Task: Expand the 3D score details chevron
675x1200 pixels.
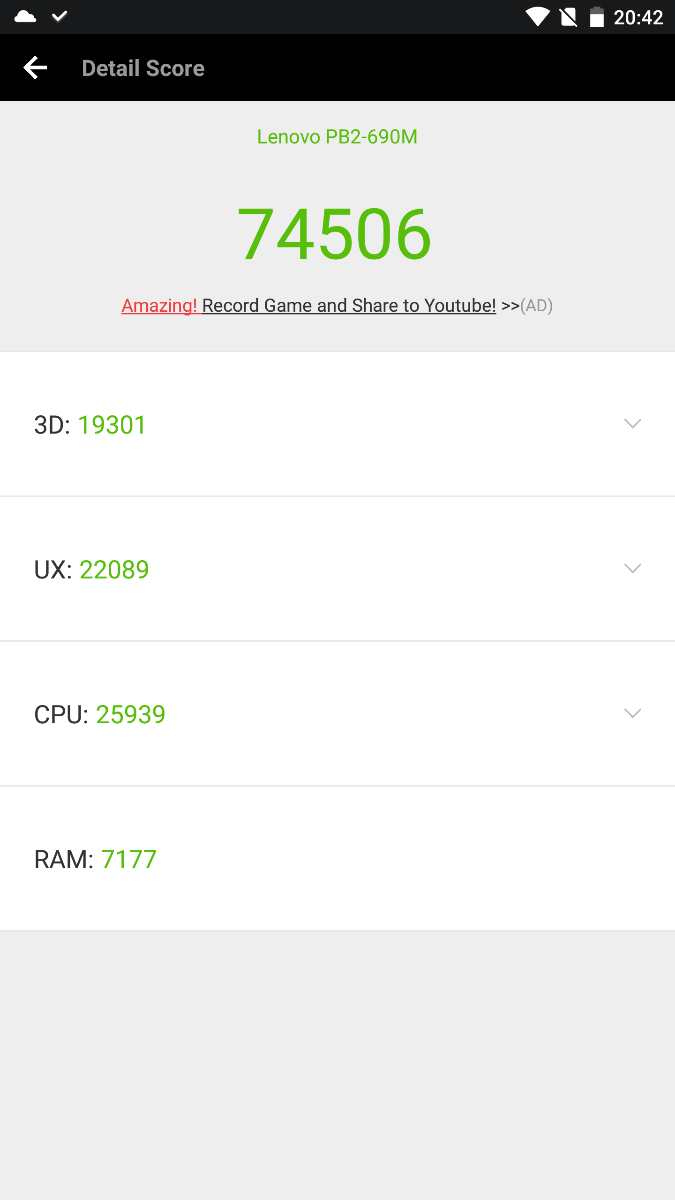Action: pos(632,424)
